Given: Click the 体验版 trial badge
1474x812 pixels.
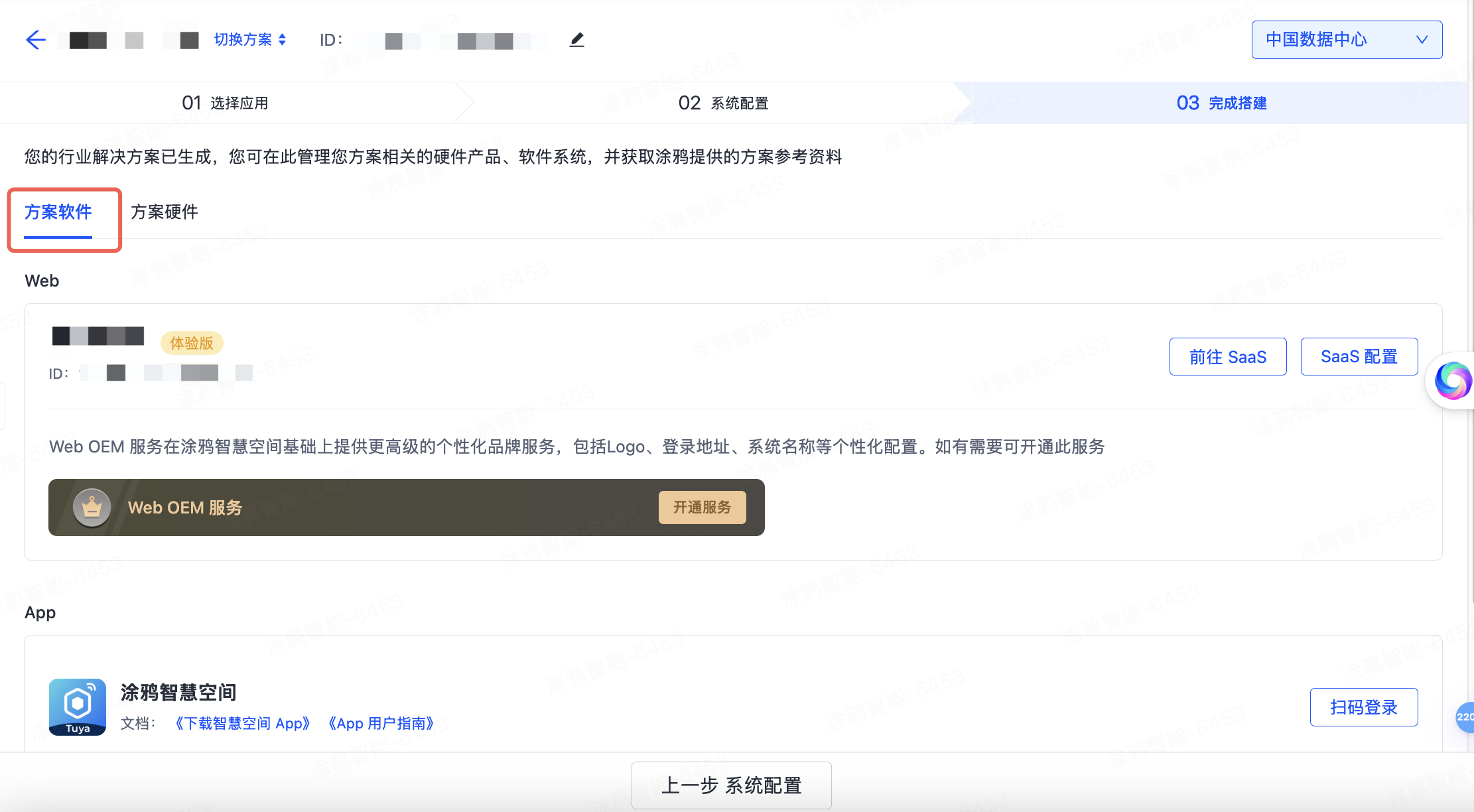Looking at the screenshot, I should 191,344.
